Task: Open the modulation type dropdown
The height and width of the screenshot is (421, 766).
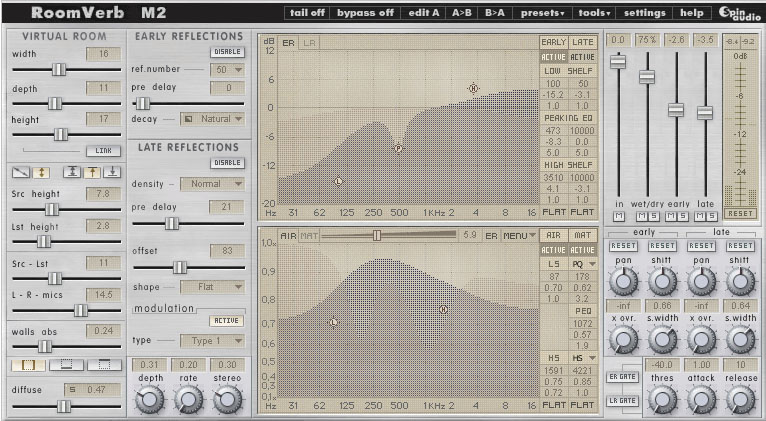Action: pyautogui.click(x=213, y=341)
